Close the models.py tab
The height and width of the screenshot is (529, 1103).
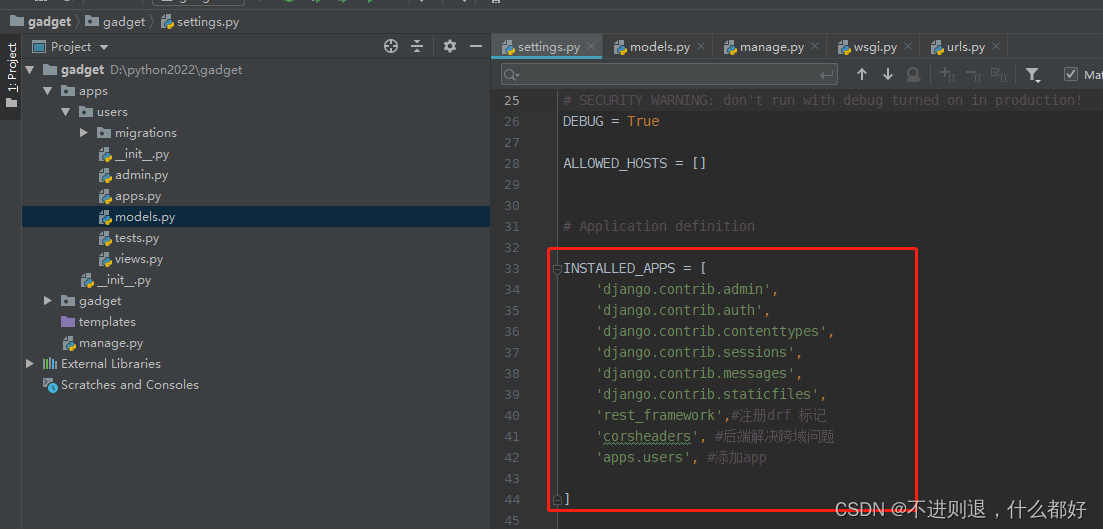[701, 47]
